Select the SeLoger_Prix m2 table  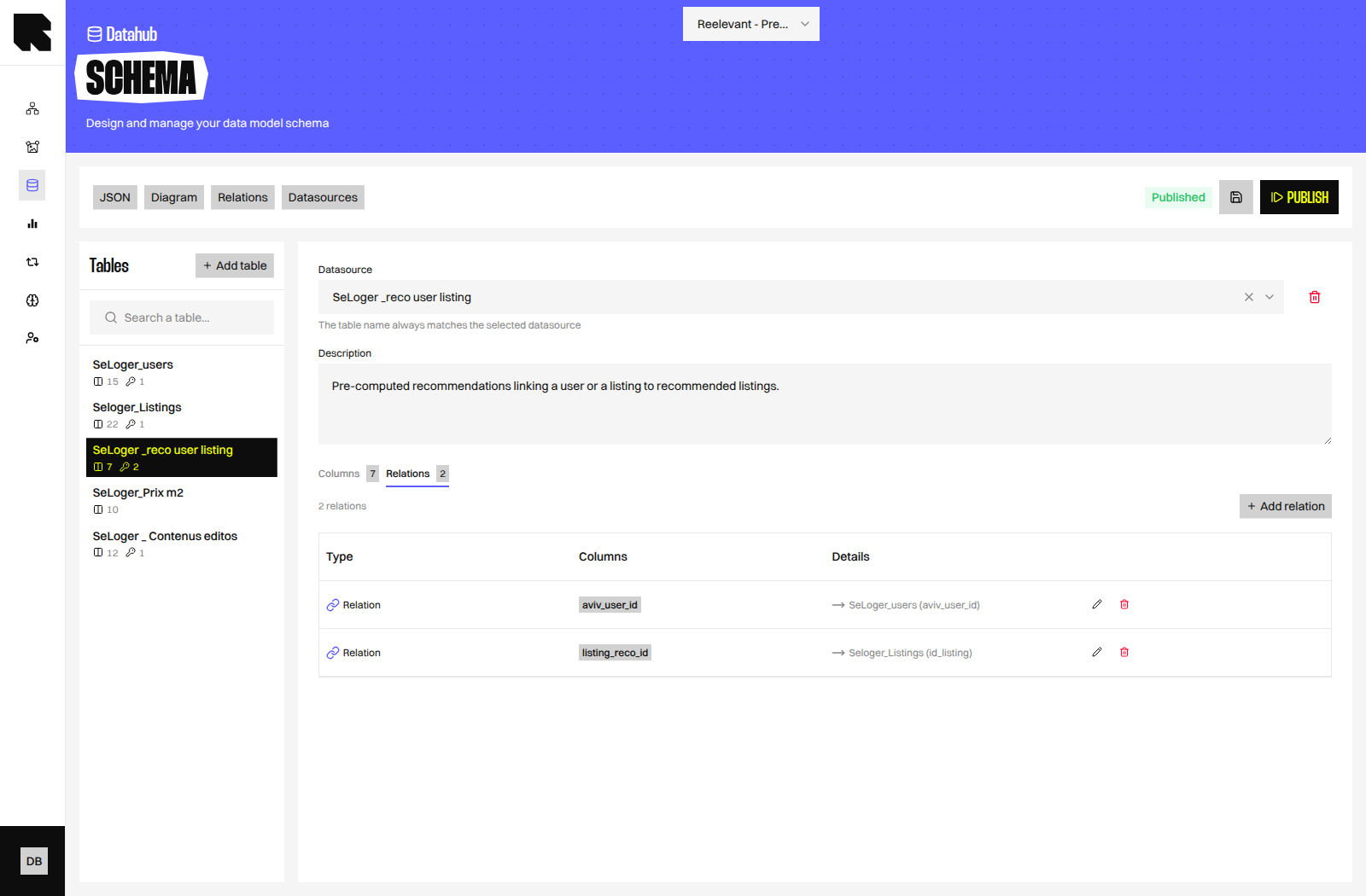(x=182, y=500)
